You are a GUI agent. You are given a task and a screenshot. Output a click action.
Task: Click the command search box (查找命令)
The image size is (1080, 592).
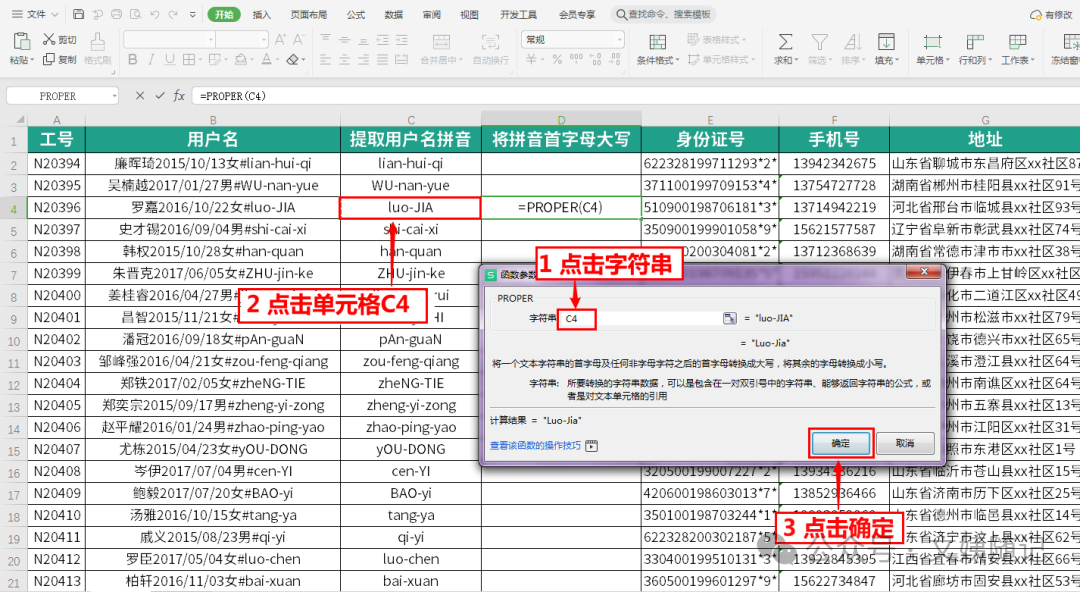click(x=664, y=14)
